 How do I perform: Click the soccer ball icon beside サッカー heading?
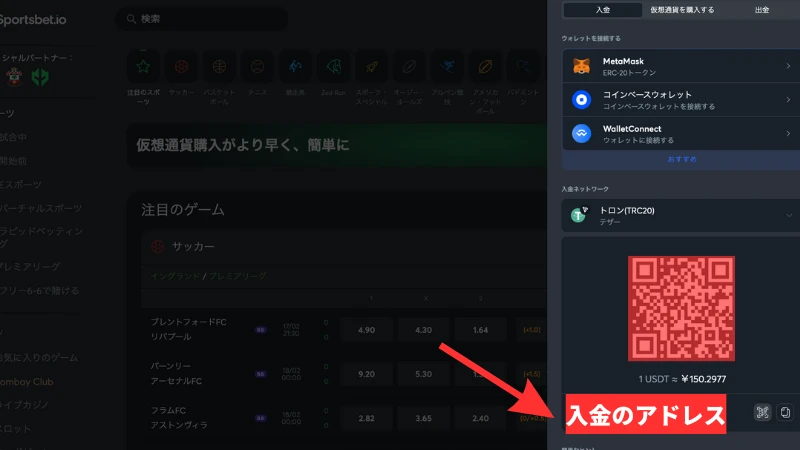pyautogui.click(x=158, y=246)
